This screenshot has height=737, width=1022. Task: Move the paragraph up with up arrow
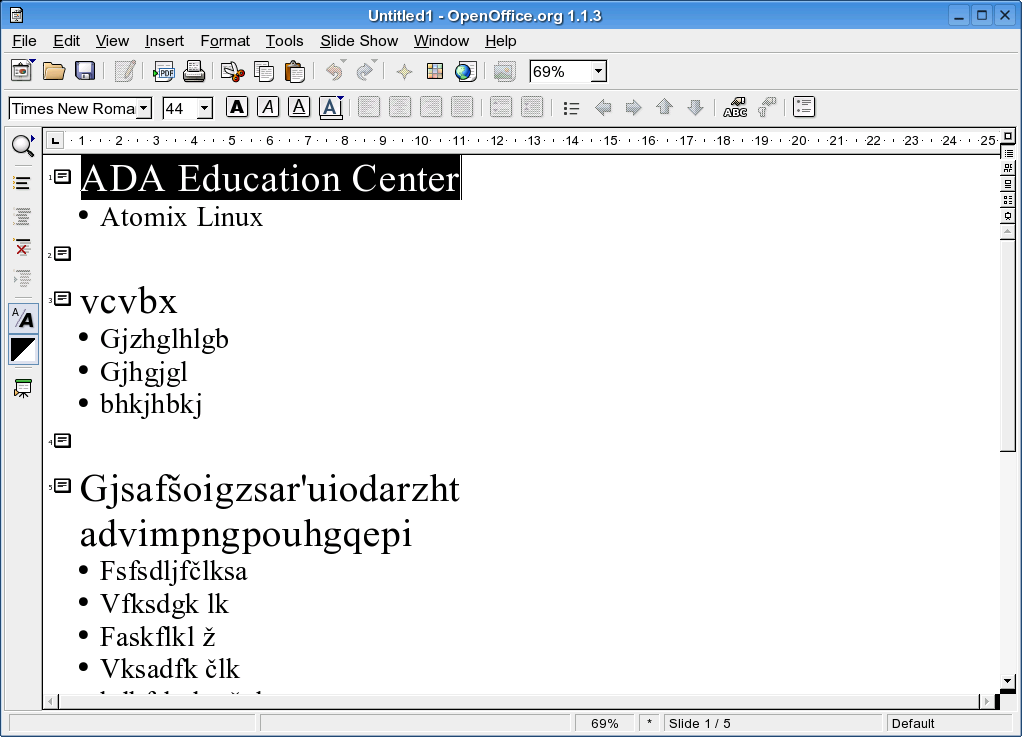click(x=664, y=108)
